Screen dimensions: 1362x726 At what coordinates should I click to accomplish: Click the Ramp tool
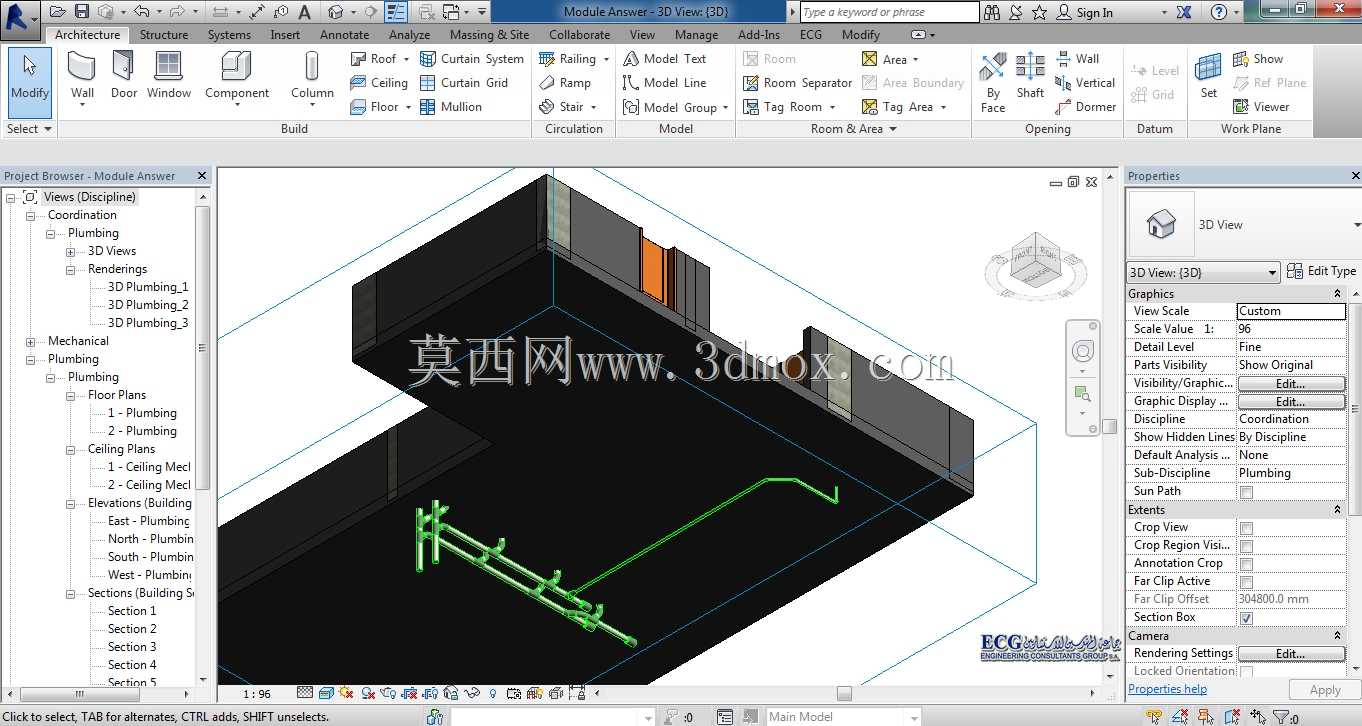coord(565,83)
